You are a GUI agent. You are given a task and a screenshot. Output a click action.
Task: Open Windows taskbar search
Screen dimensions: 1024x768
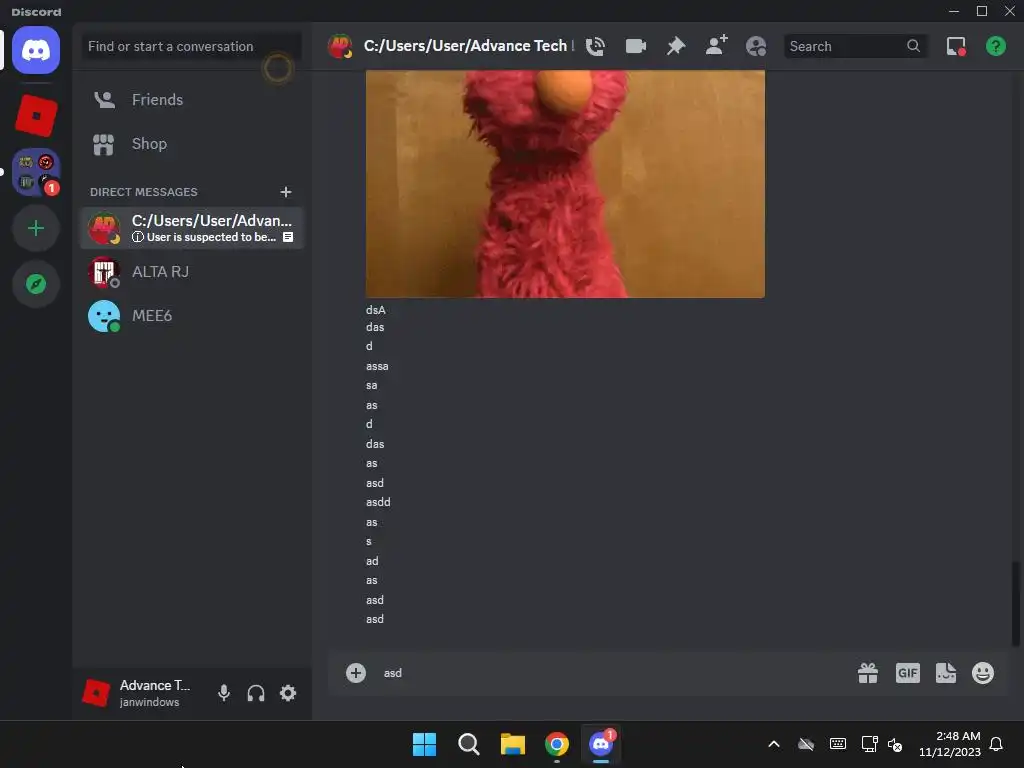(x=468, y=744)
